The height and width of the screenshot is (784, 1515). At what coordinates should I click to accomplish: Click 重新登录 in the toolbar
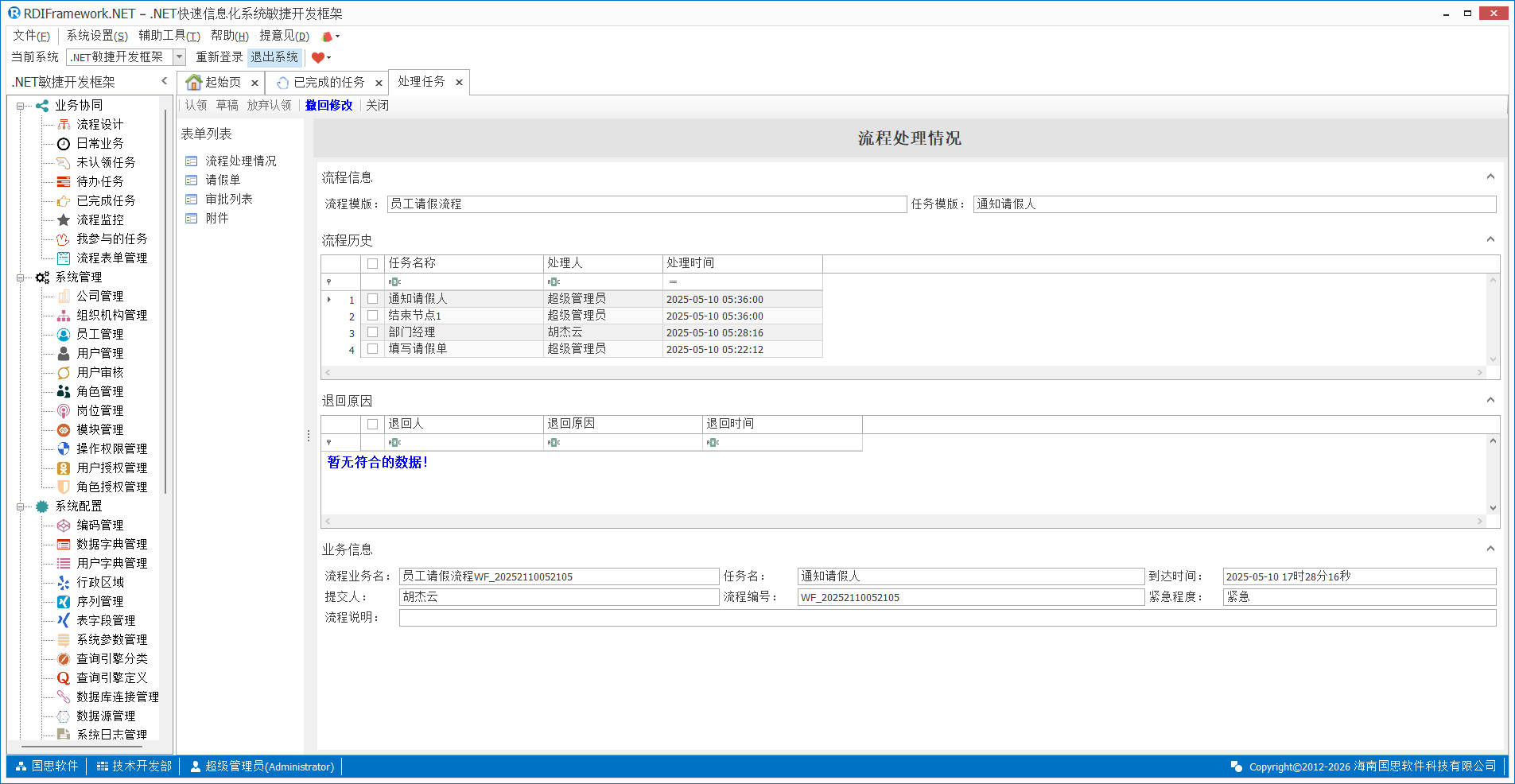click(x=219, y=57)
